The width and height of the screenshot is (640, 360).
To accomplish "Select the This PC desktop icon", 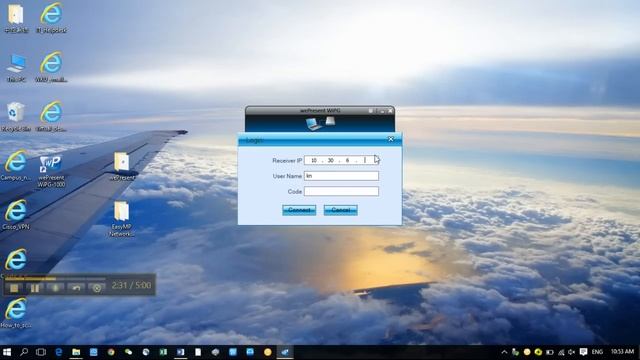I will (x=16, y=68).
